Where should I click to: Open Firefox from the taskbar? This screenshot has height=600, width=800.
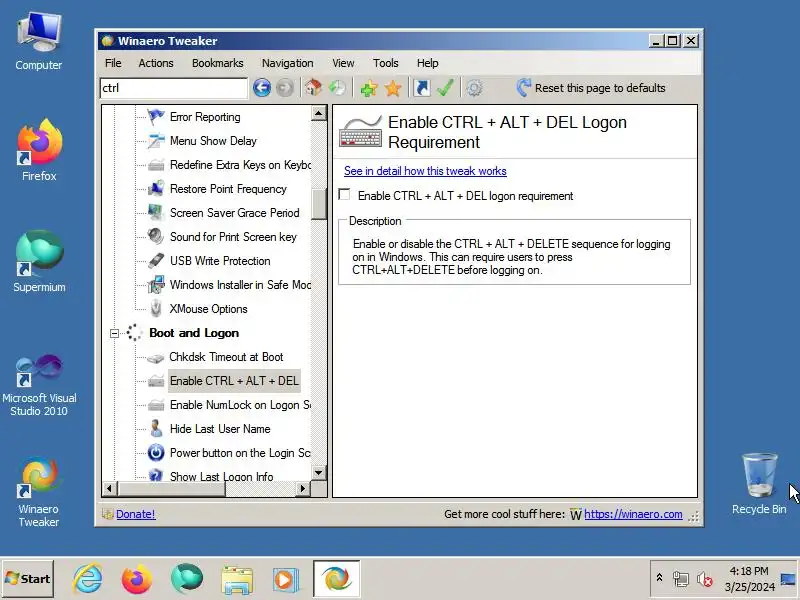[x=137, y=579]
